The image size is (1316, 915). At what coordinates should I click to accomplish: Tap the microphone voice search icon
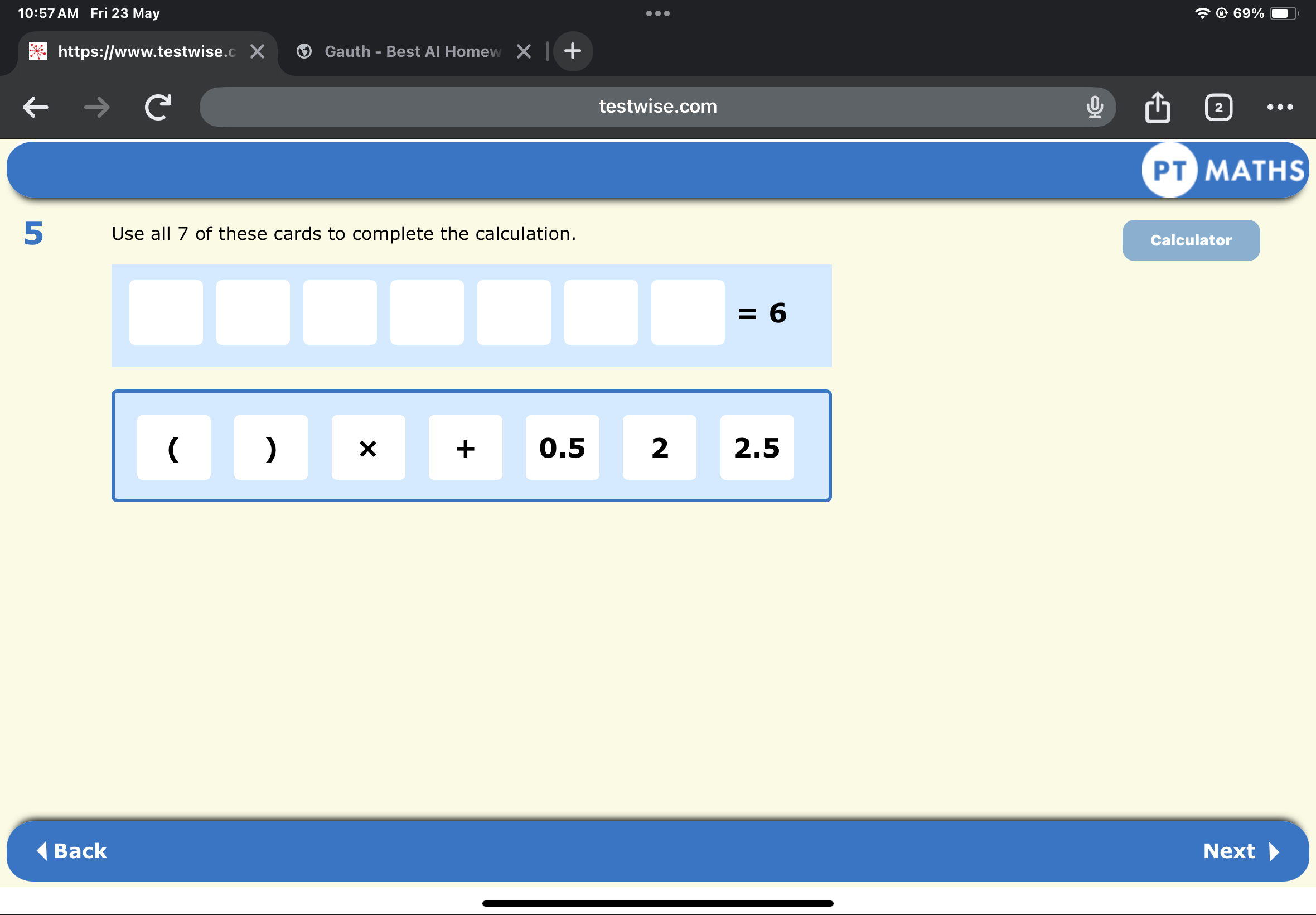(1094, 107)
